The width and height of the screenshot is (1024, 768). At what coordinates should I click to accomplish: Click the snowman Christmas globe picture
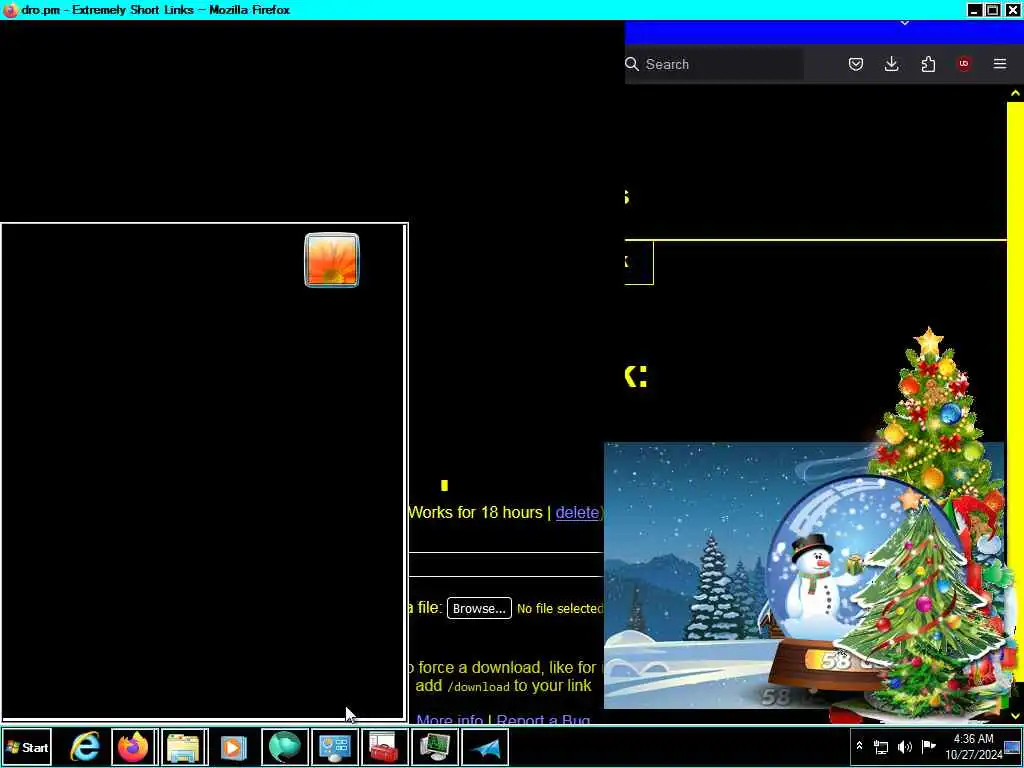tap(804, 575)
